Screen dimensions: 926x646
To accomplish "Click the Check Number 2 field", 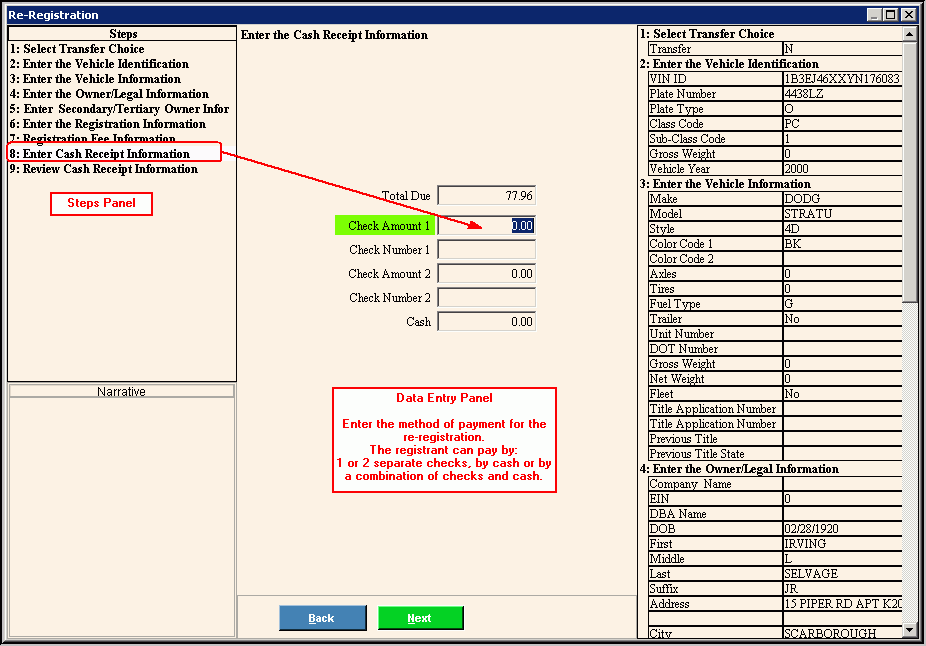I will 487,298.
